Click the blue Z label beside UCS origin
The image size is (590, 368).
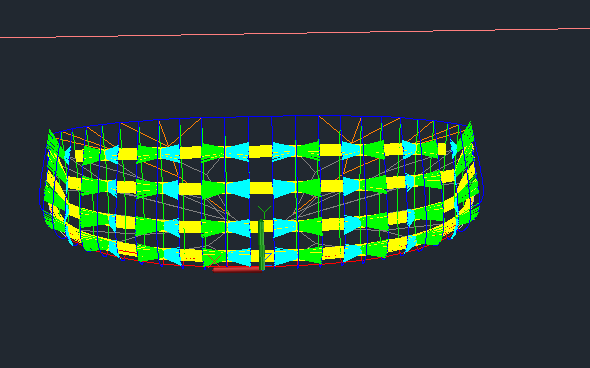coord(267,258)
